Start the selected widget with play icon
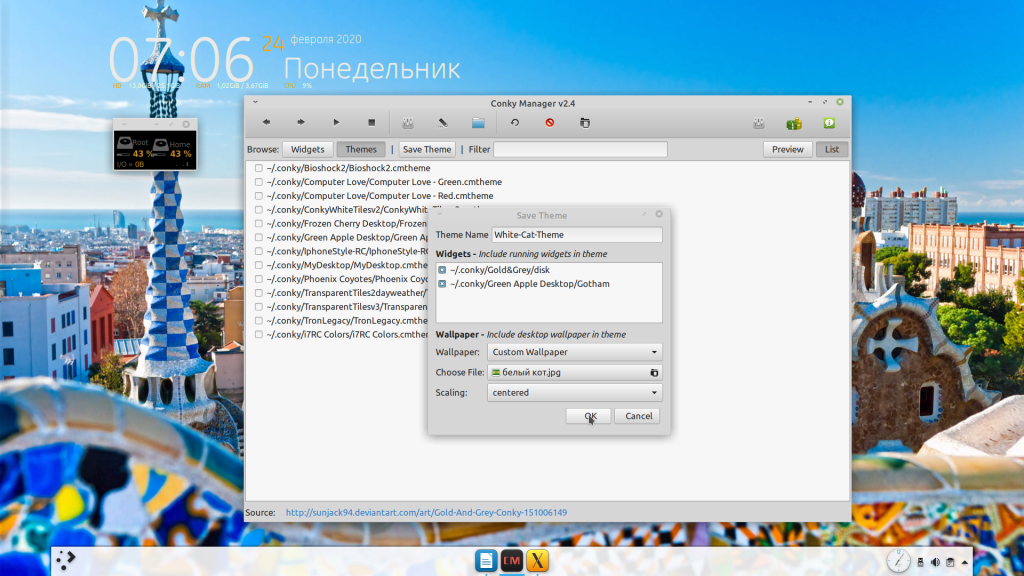 coord(336,123)
